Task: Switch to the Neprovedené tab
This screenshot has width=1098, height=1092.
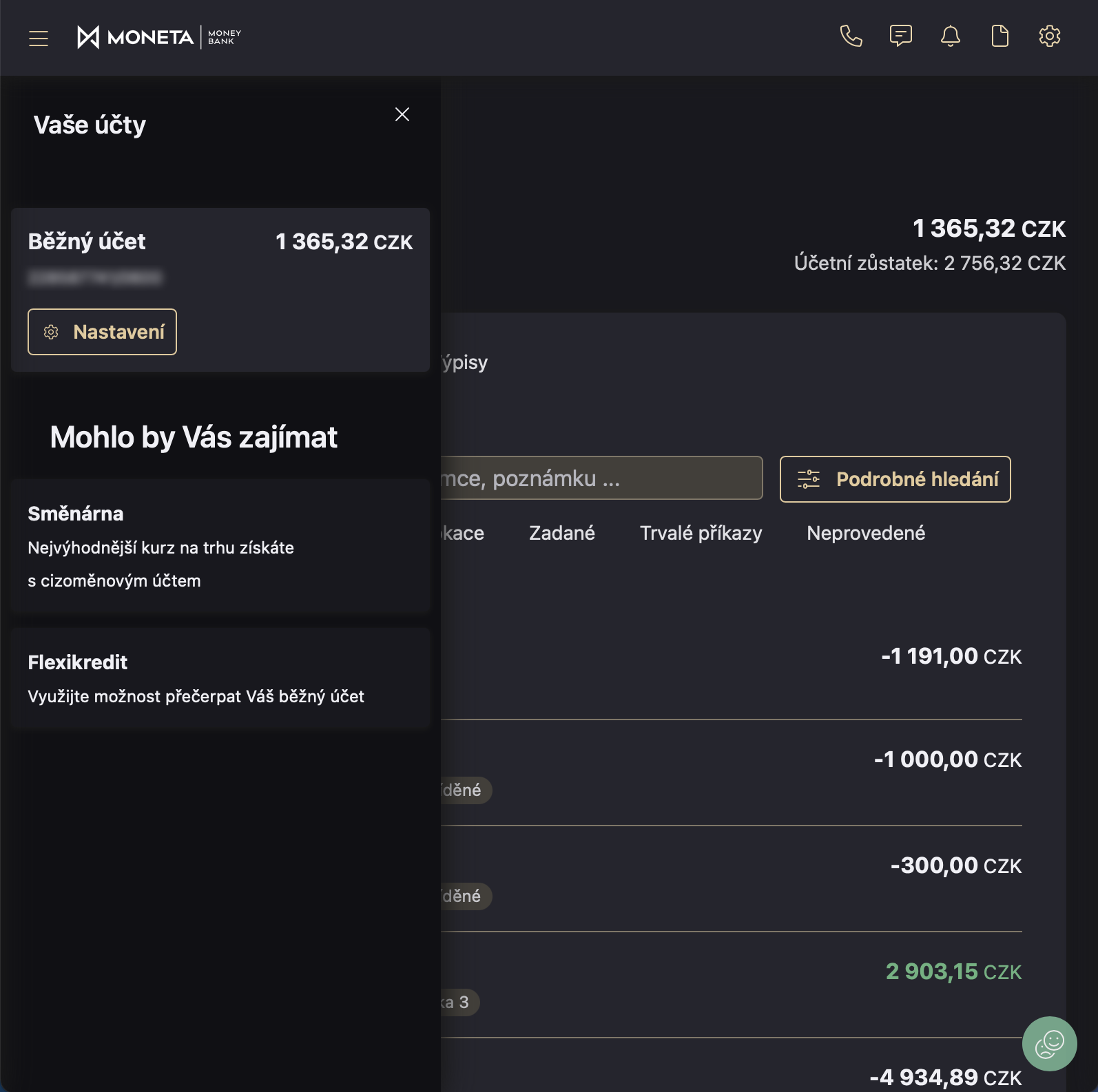Action: tap(865, 533)
